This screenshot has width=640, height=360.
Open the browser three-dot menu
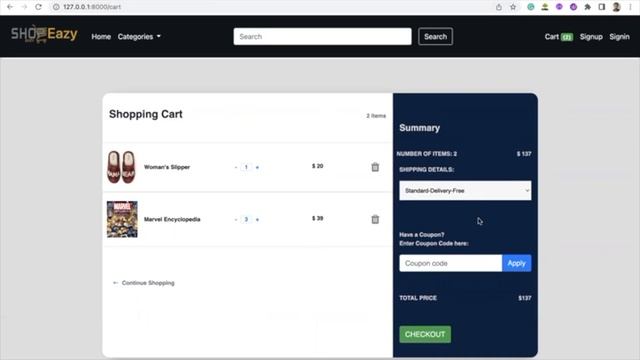631,7
